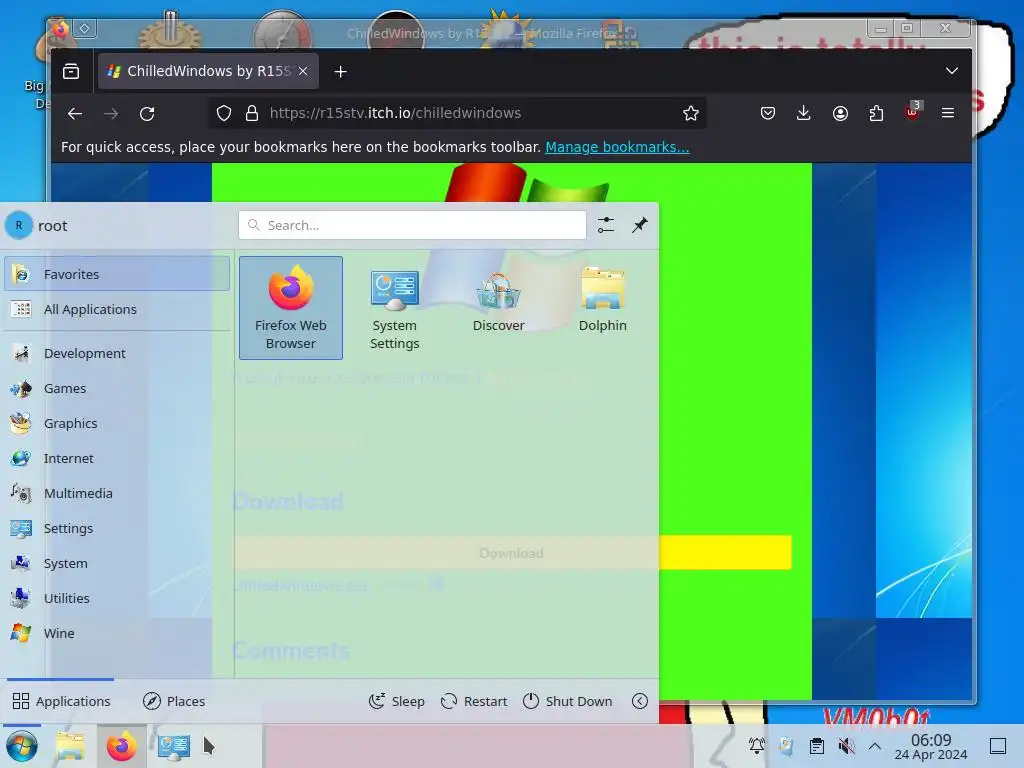The image size is (1024, 768).
Task: Click the Restart button
Action: point(473,701)
